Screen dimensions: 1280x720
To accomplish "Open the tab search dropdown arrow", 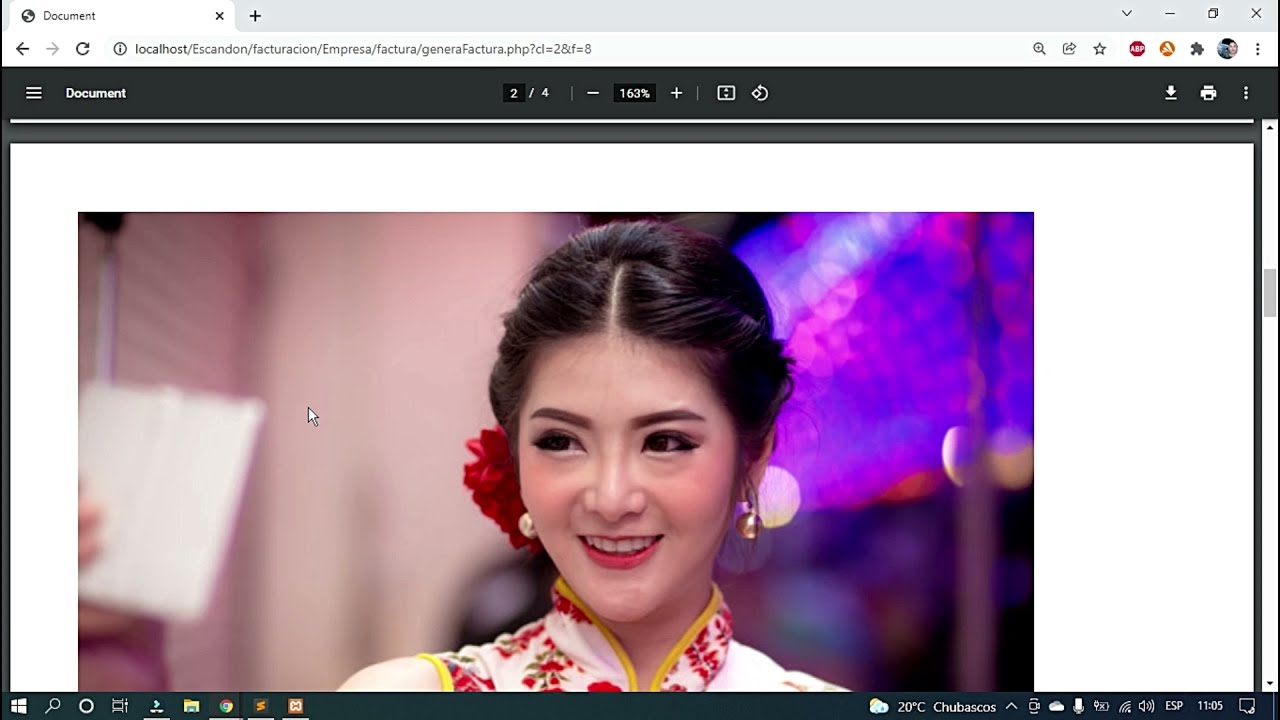I will (x=1127, y=14).
